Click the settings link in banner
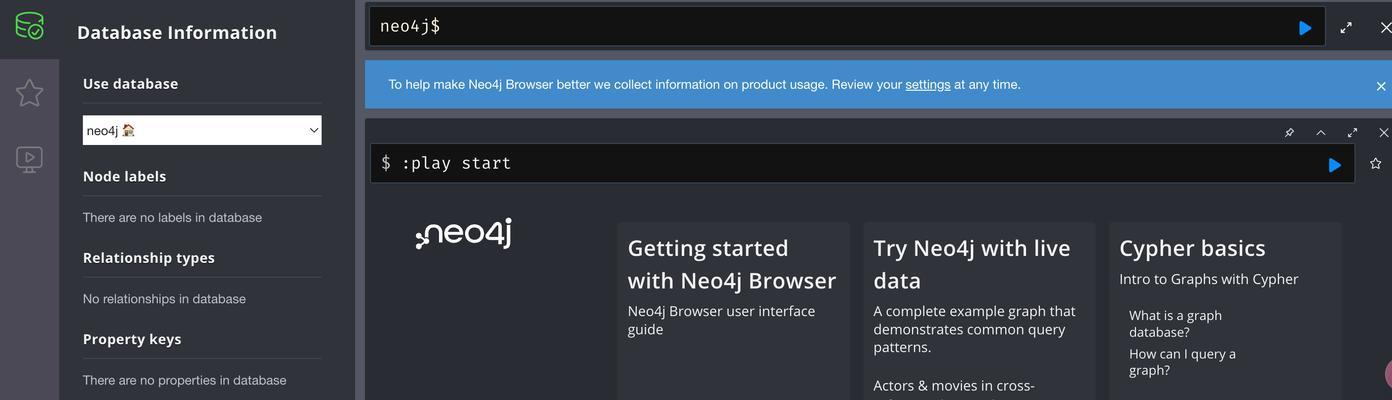 coord(928,85)
